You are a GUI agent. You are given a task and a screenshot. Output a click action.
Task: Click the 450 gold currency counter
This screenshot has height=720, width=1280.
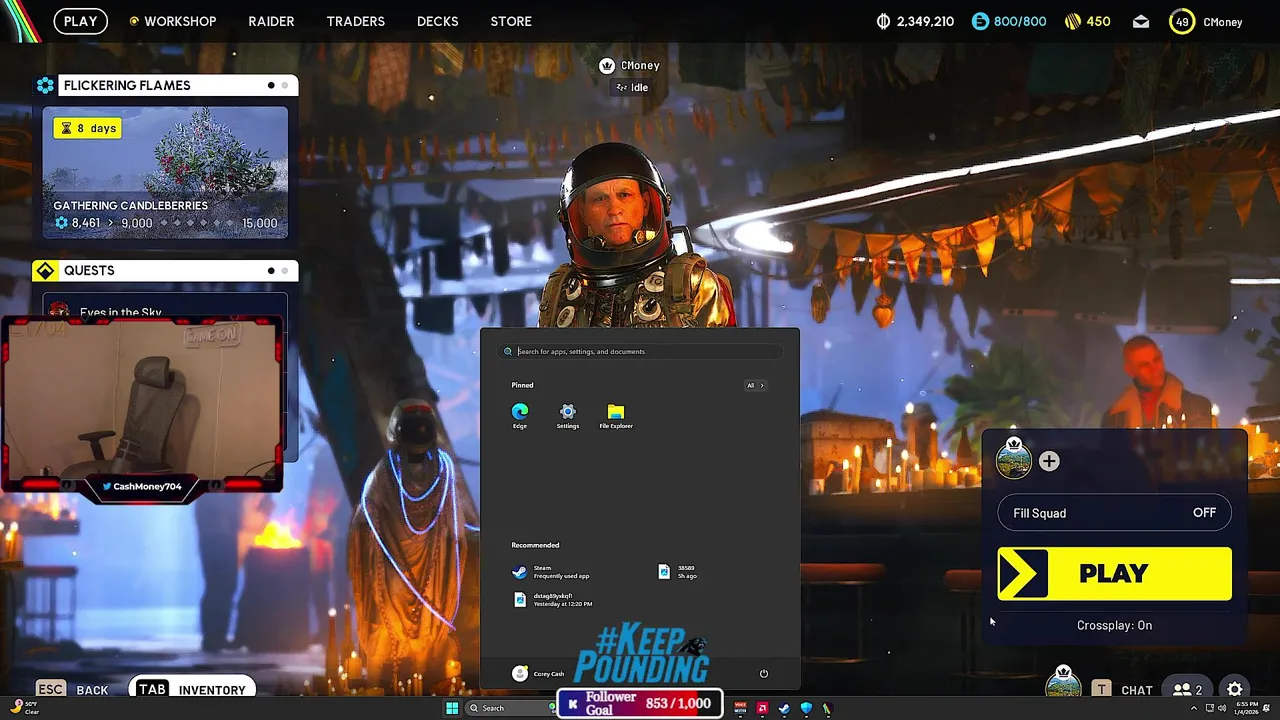click(1086, 21)
